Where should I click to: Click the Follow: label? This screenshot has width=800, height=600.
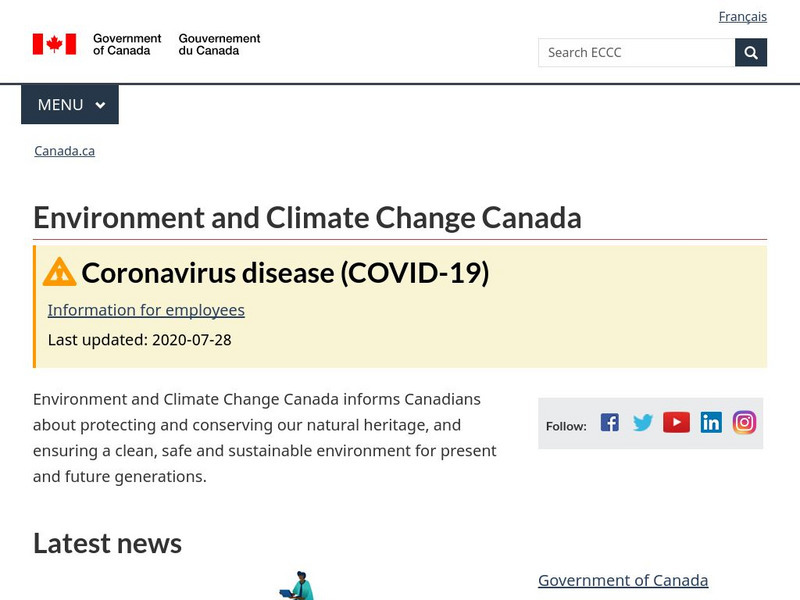pos(566,426)
